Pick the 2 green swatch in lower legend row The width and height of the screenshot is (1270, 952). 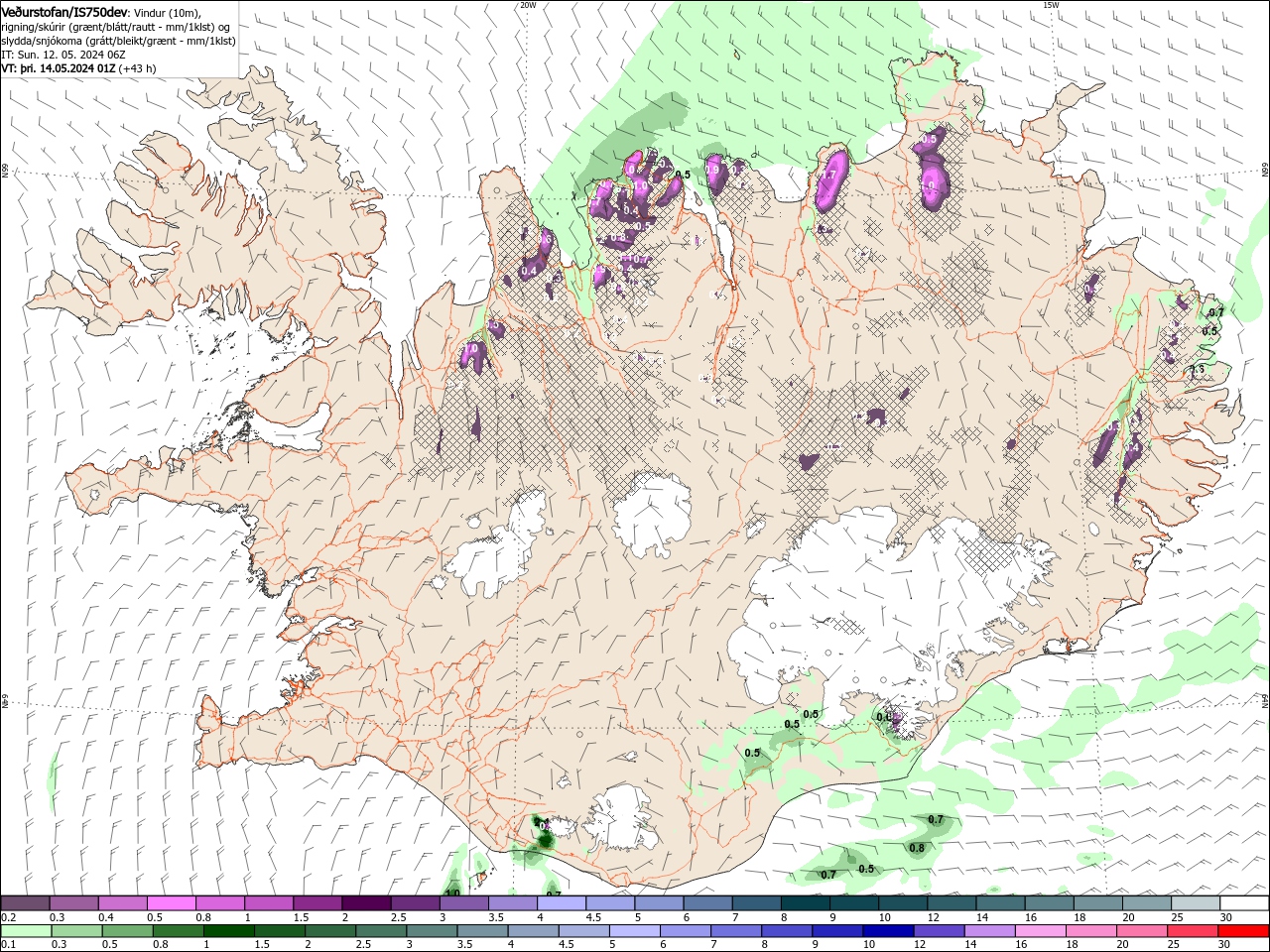(329, 931)
